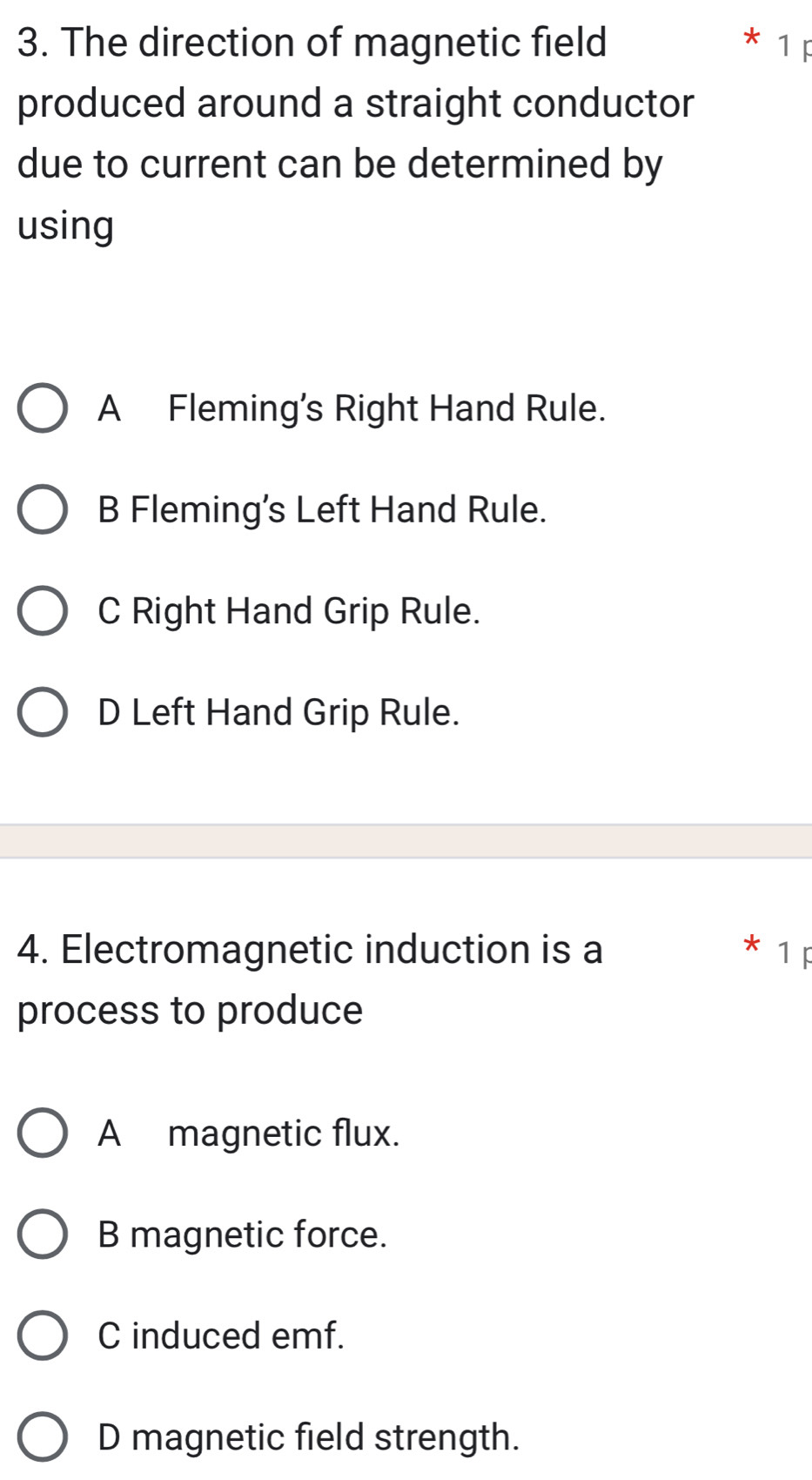812x1480 pixels.
Task: Click the required asterisk on question 4
Action: point(752,943)
